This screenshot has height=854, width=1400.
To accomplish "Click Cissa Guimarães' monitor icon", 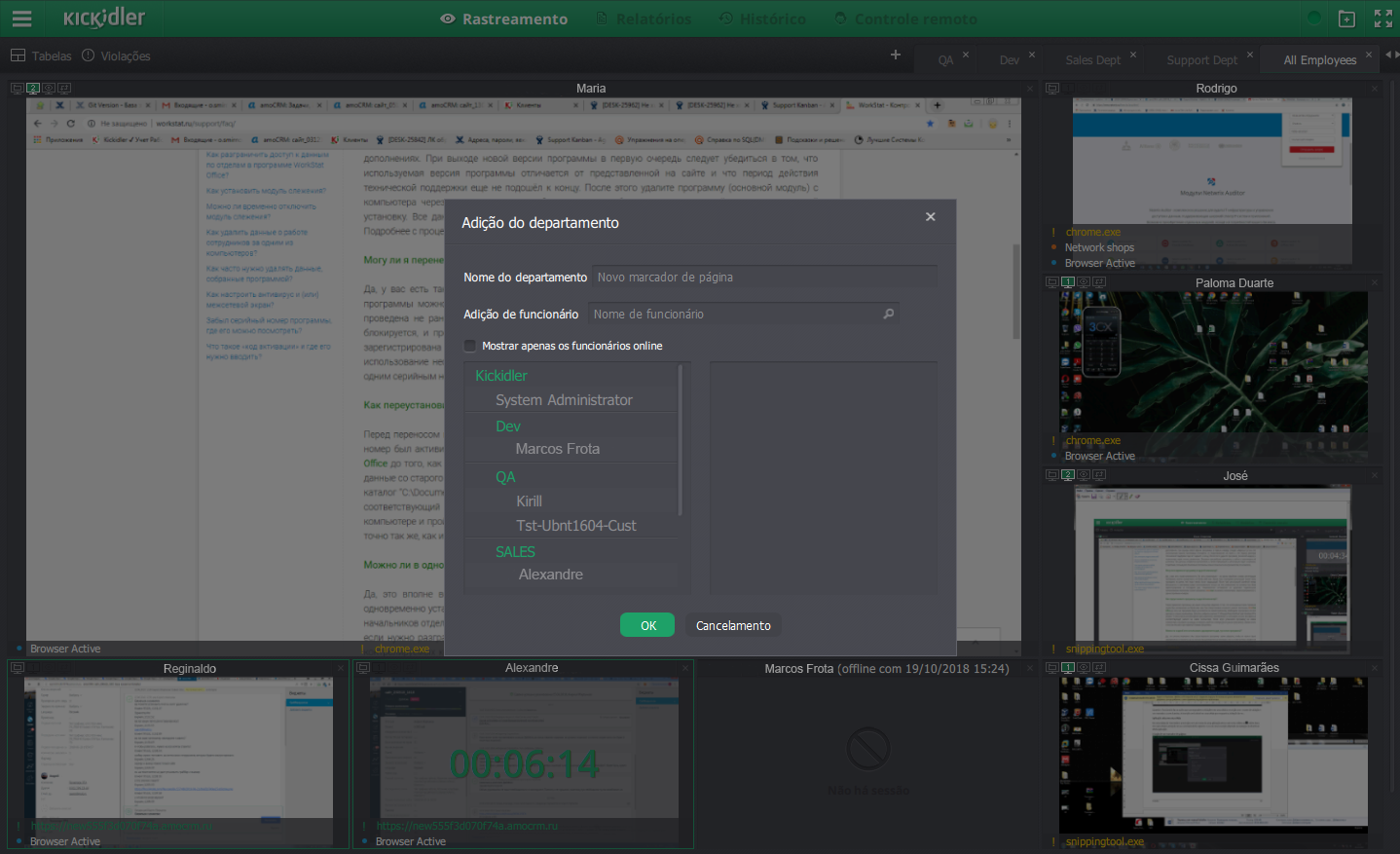I will tap(1051, 668).
